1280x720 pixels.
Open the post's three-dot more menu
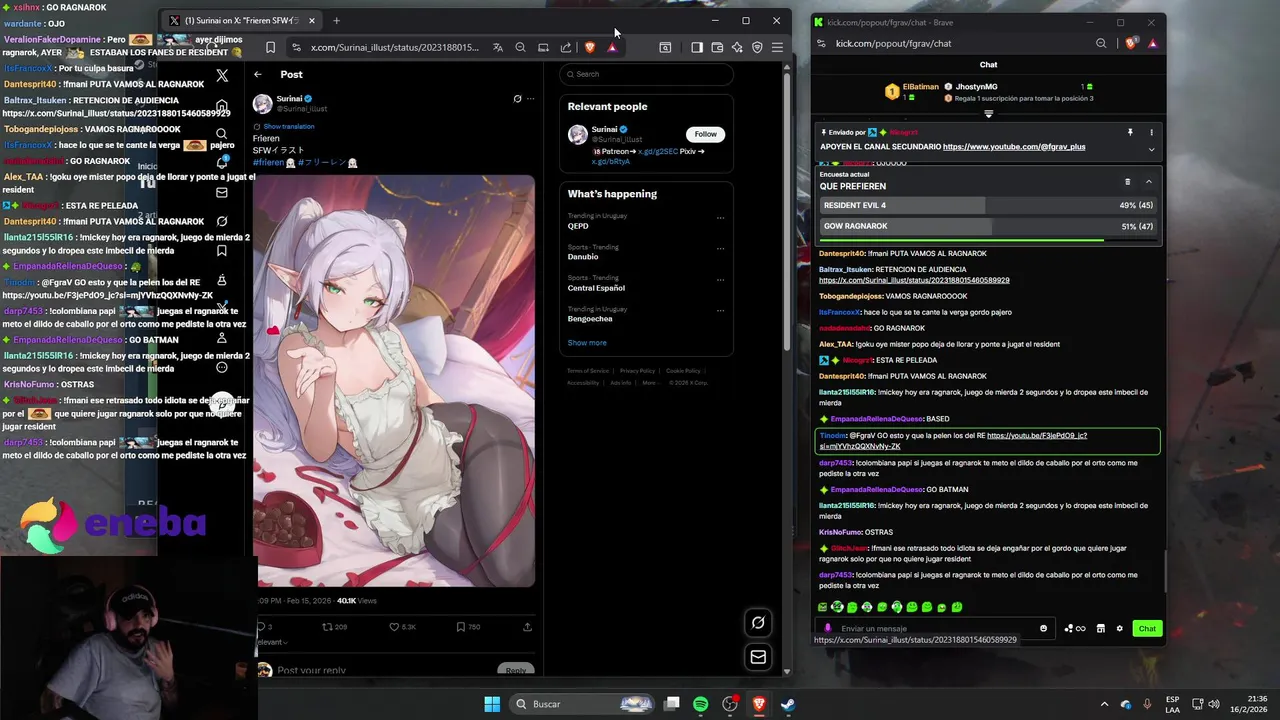(x=531, y=99)
